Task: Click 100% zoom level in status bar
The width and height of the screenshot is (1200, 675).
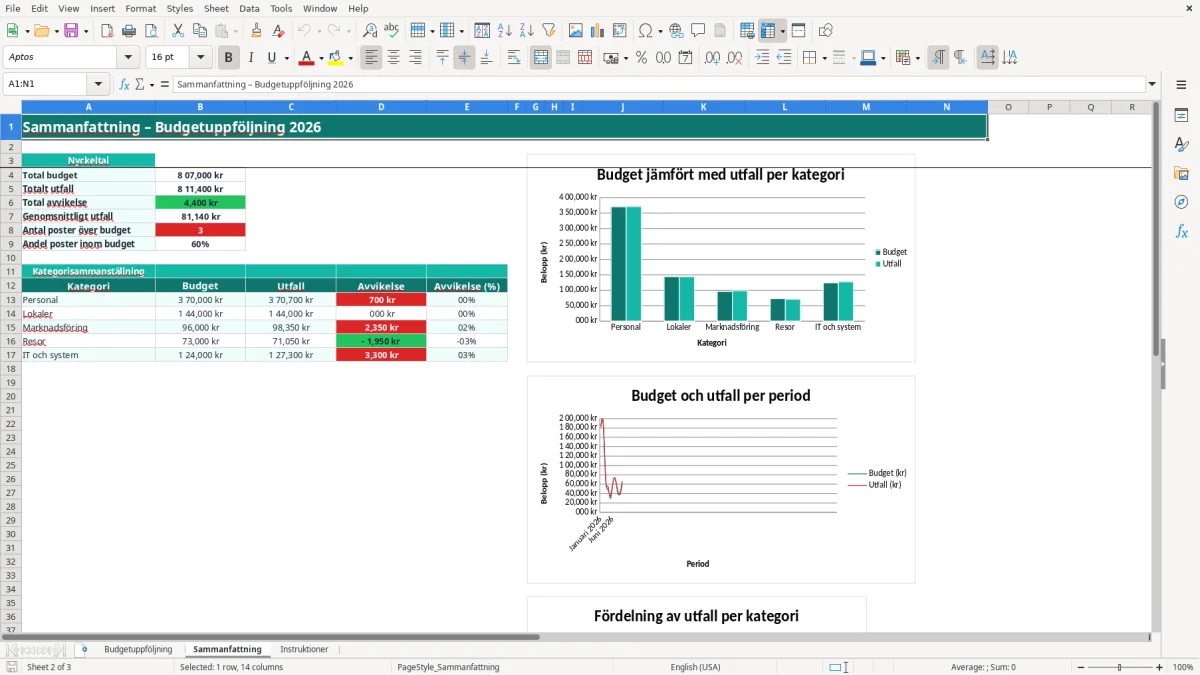Action: pyautogui.click(x=1183, y=667)
